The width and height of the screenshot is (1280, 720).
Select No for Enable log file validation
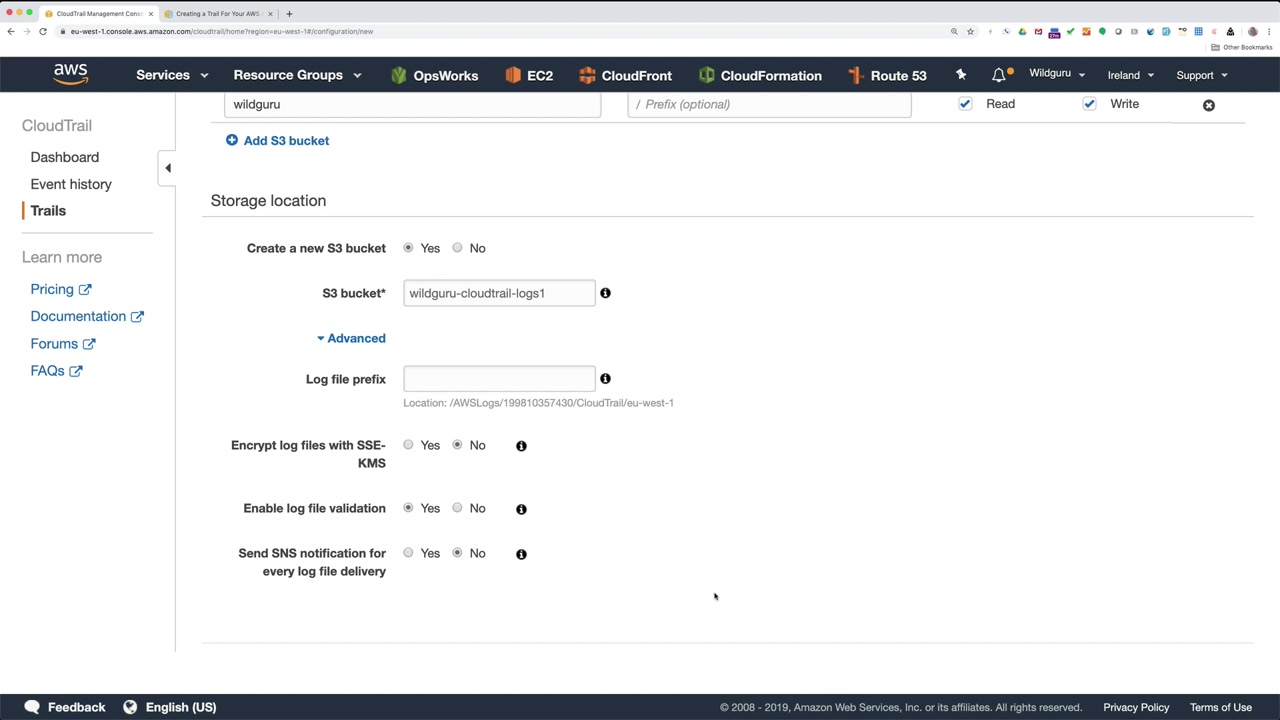tap(457, 508)
